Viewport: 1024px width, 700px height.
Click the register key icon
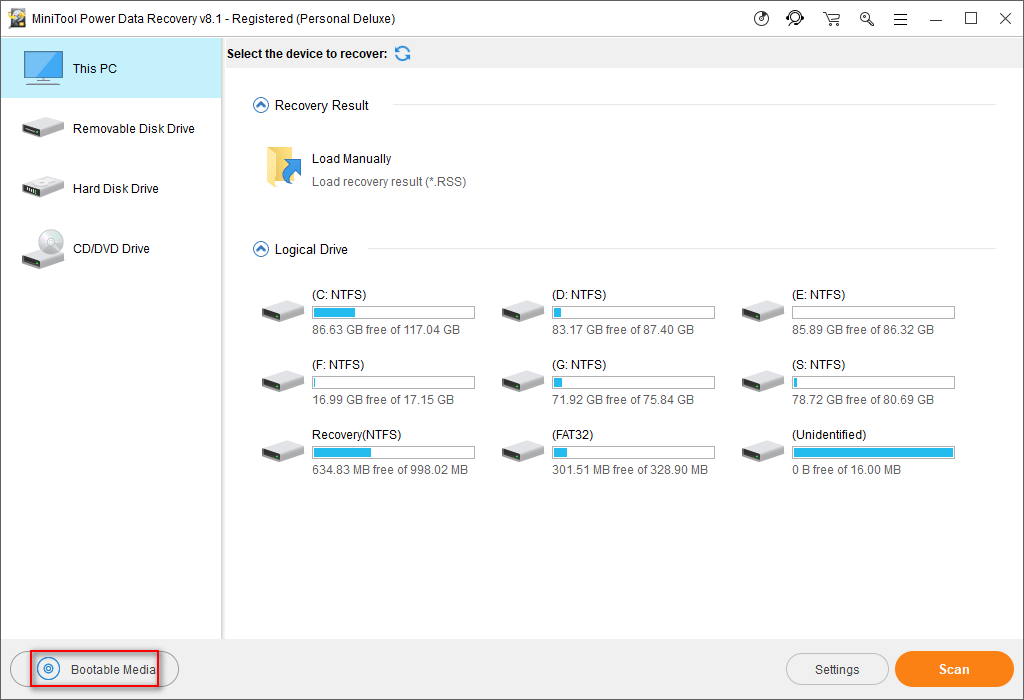(867, 19)
